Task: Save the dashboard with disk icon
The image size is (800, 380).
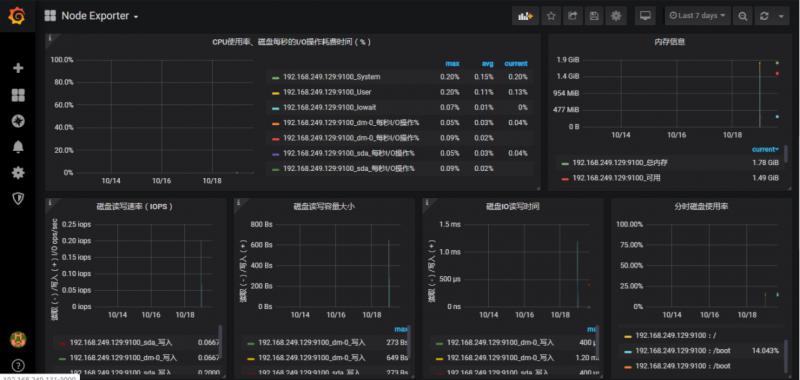Action: point(594,16)
